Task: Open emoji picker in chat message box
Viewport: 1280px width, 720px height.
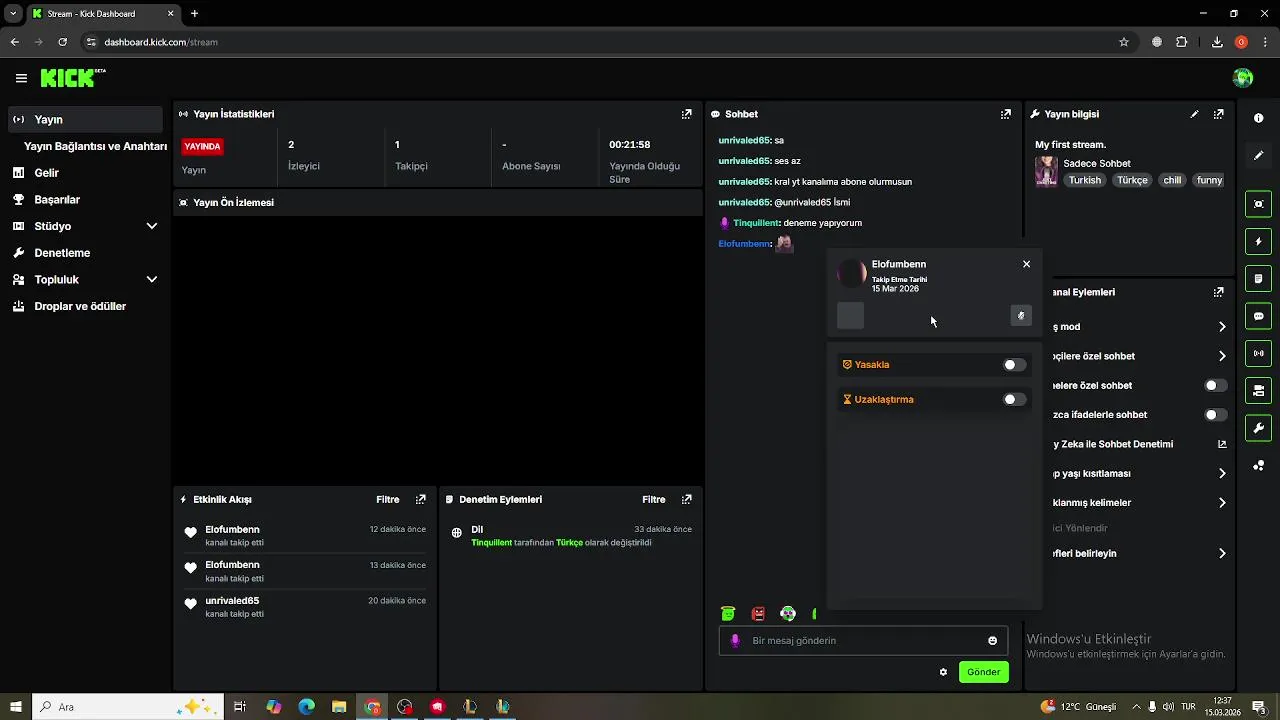Action: [x=992, y=641]
